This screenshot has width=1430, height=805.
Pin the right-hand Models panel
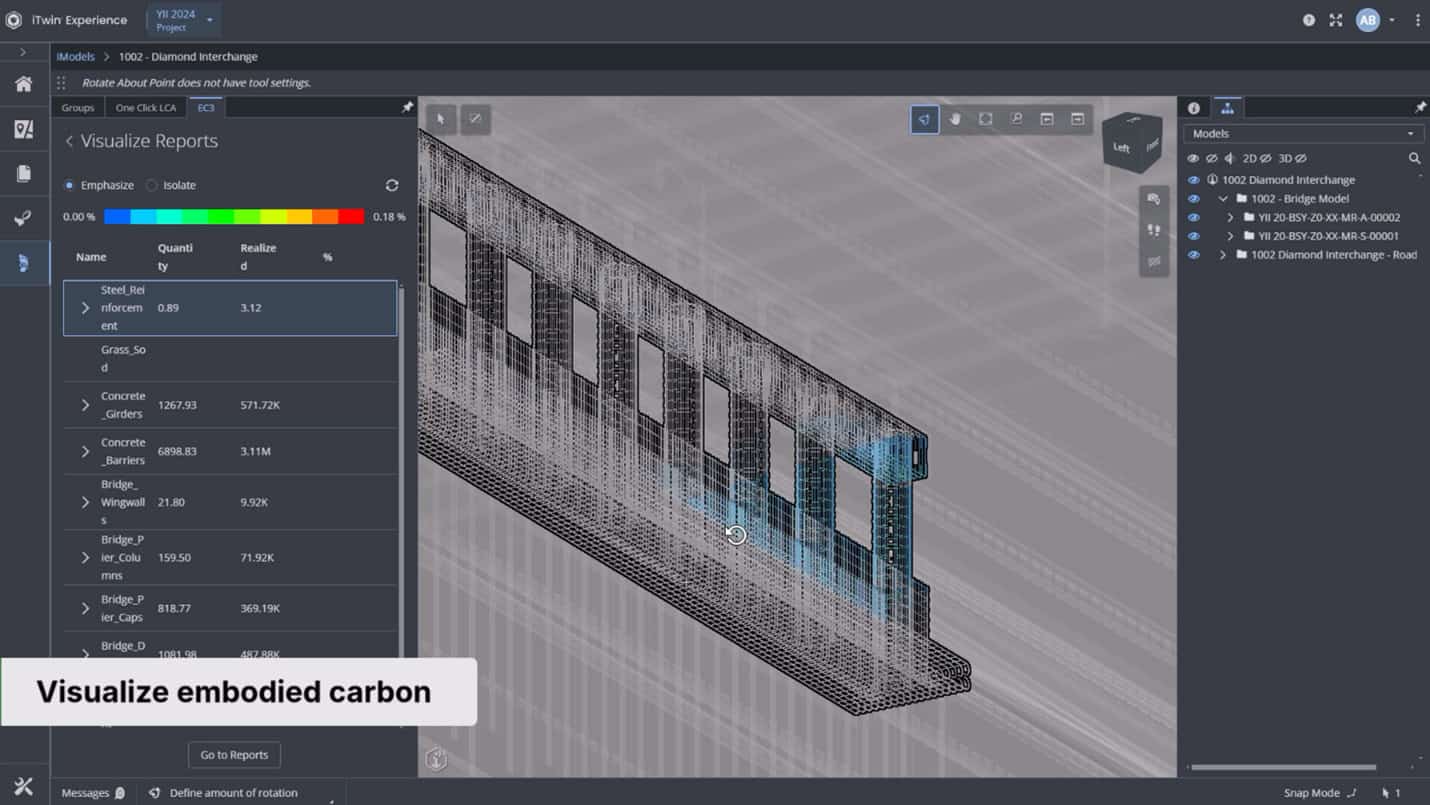pos(1419,108)
